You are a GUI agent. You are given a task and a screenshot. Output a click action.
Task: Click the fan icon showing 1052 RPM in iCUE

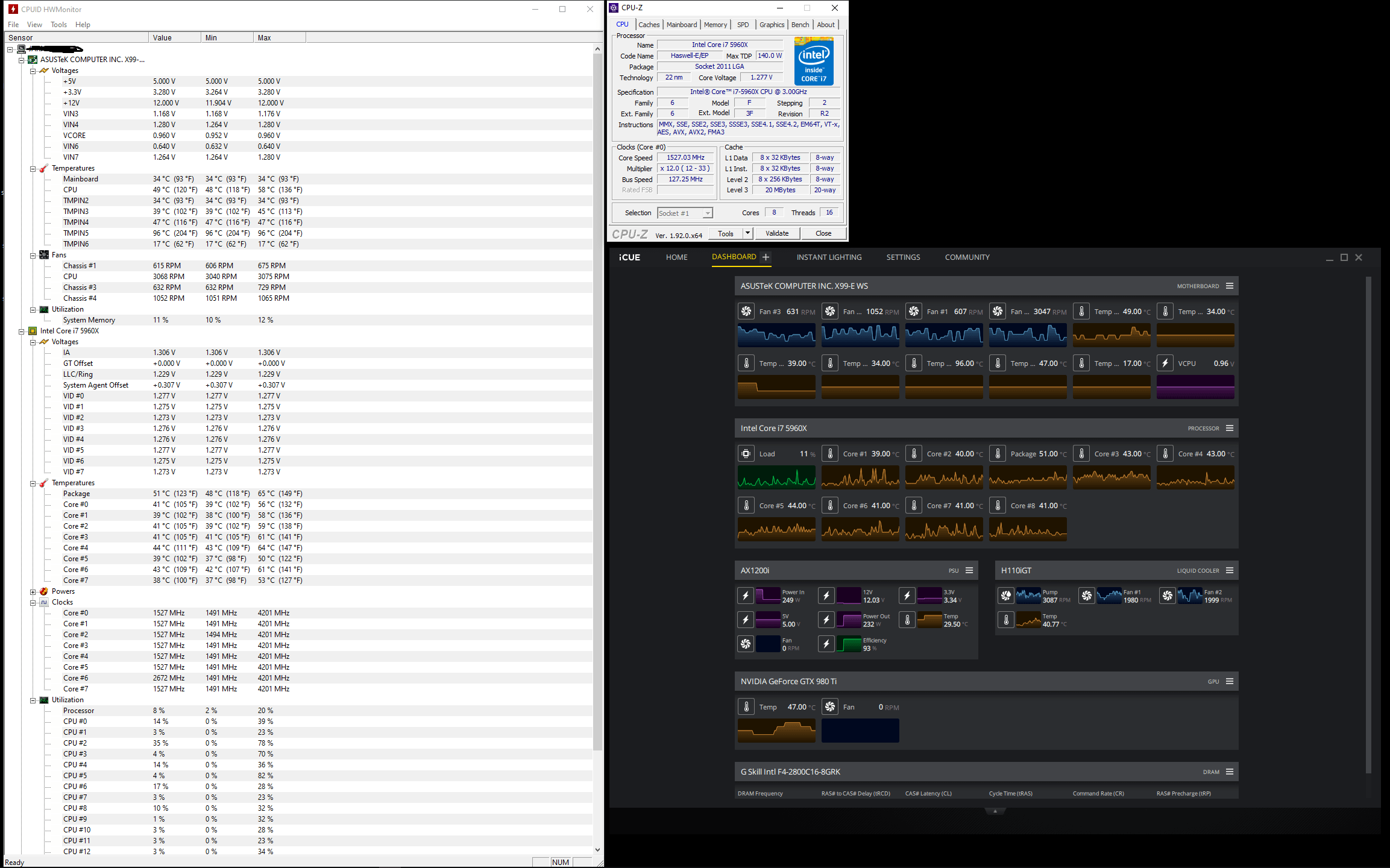pyautogui.click(x=830, y=312)
